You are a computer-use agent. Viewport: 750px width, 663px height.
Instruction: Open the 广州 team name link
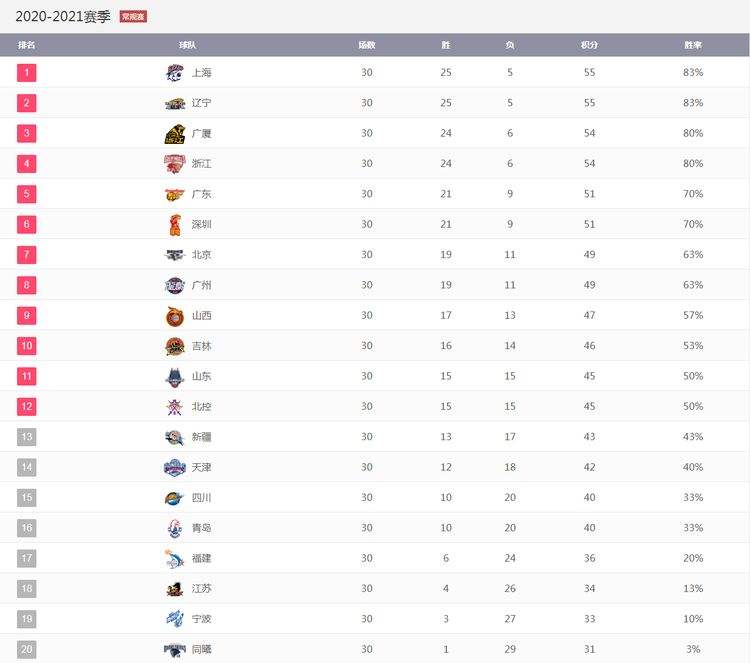click(201, 285)
